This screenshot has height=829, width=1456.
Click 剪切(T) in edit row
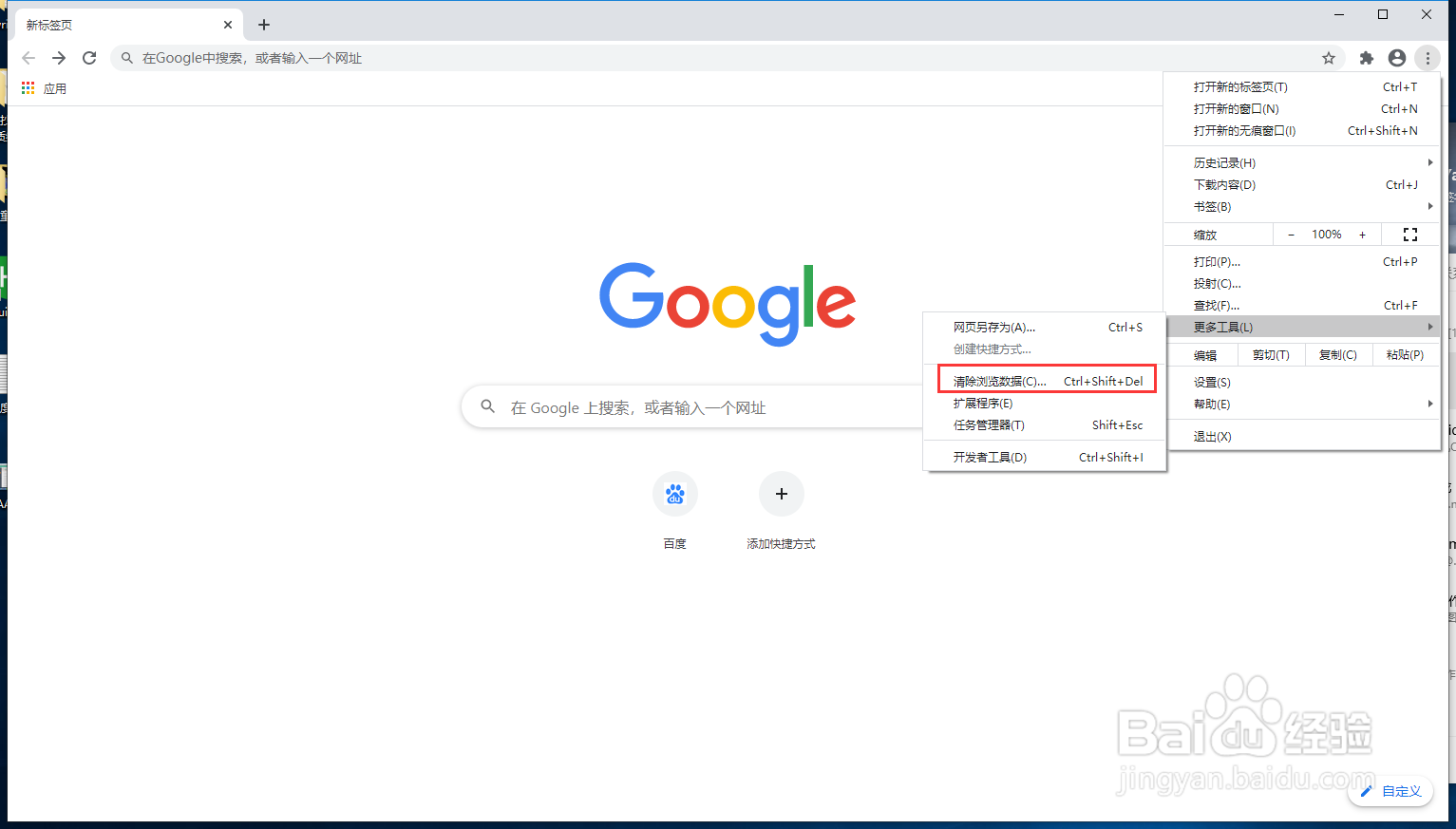pos(1271,355)
